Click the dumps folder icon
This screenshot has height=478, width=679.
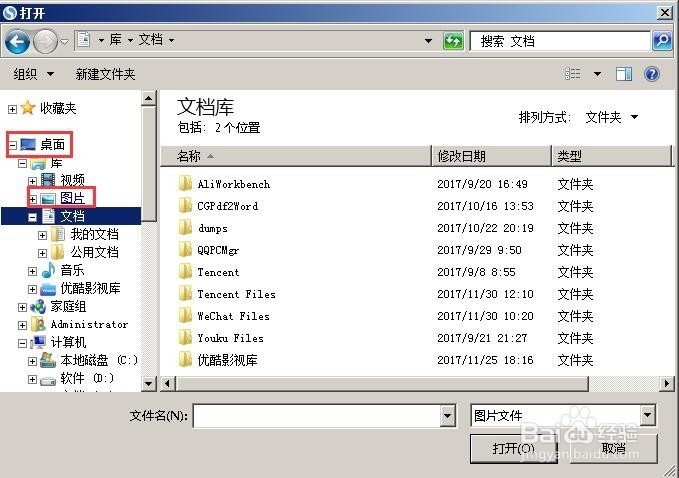[185, 227]
